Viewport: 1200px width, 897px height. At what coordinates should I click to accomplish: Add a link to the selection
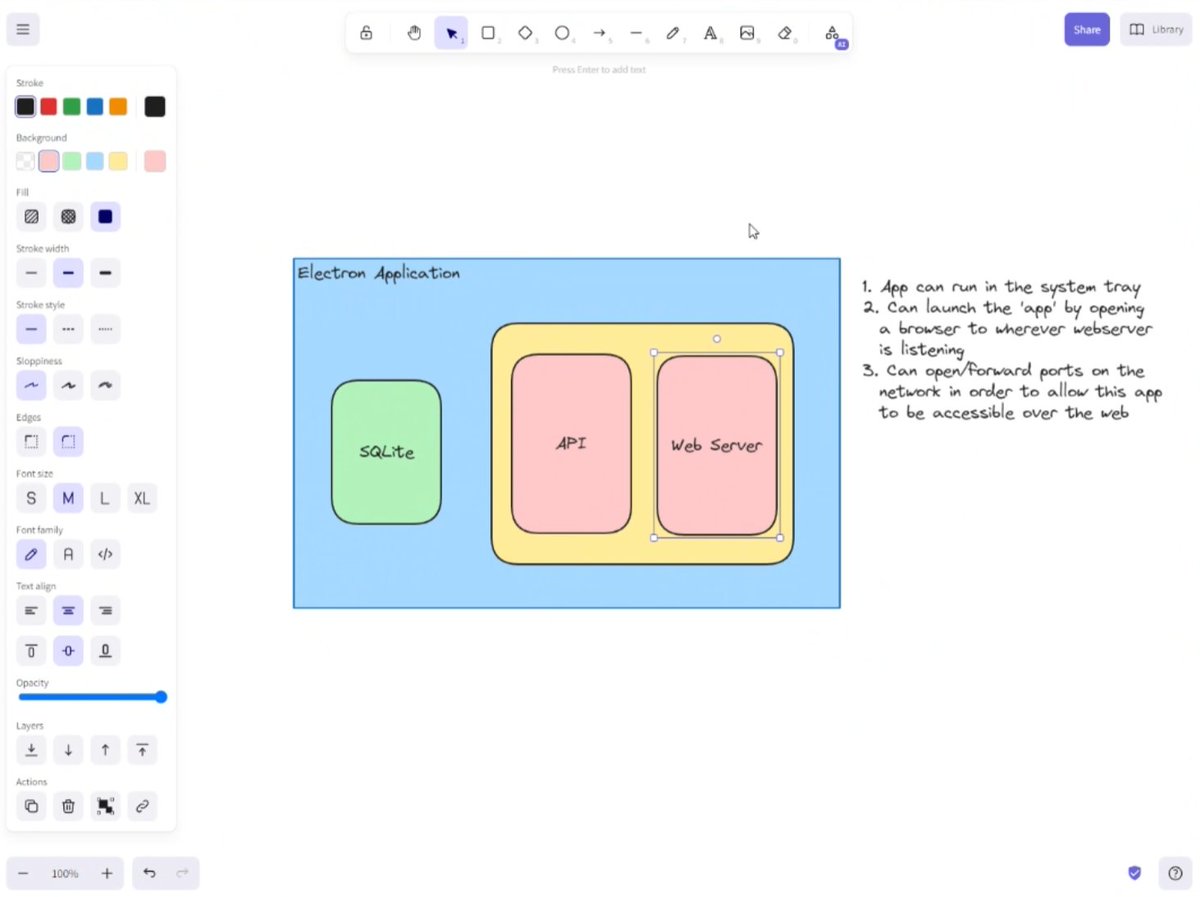[142, 806]
